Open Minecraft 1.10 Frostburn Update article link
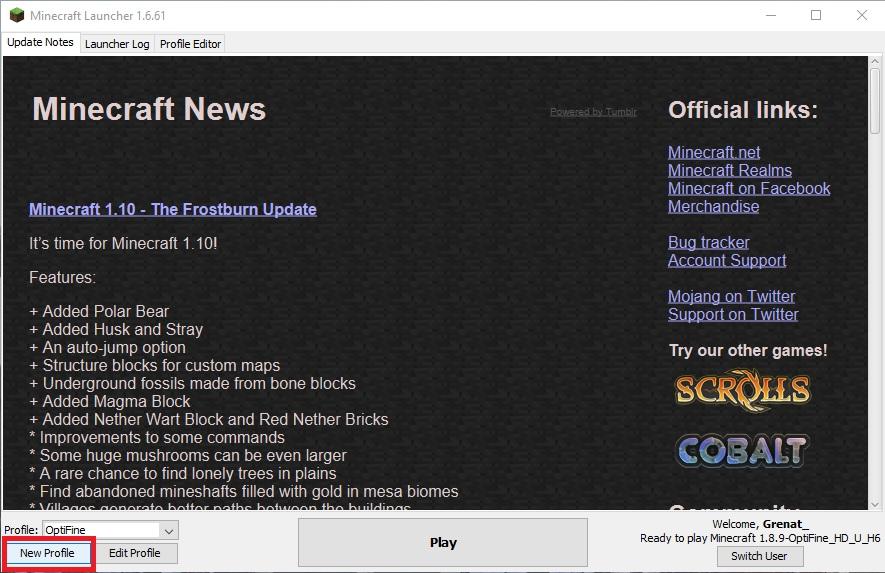Image resolution: width=885 pixels, height=573 pixels. (x=173, y=209)
